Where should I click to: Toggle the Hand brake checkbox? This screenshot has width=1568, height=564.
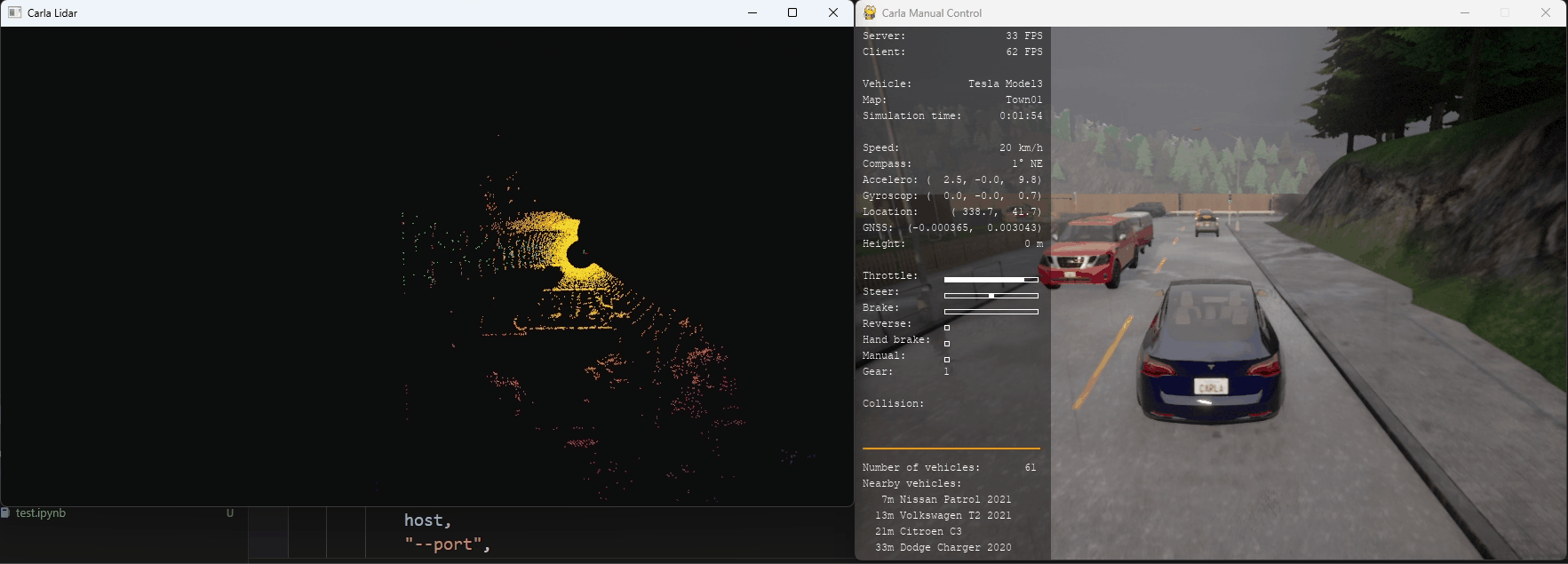[x=947, y=344]
